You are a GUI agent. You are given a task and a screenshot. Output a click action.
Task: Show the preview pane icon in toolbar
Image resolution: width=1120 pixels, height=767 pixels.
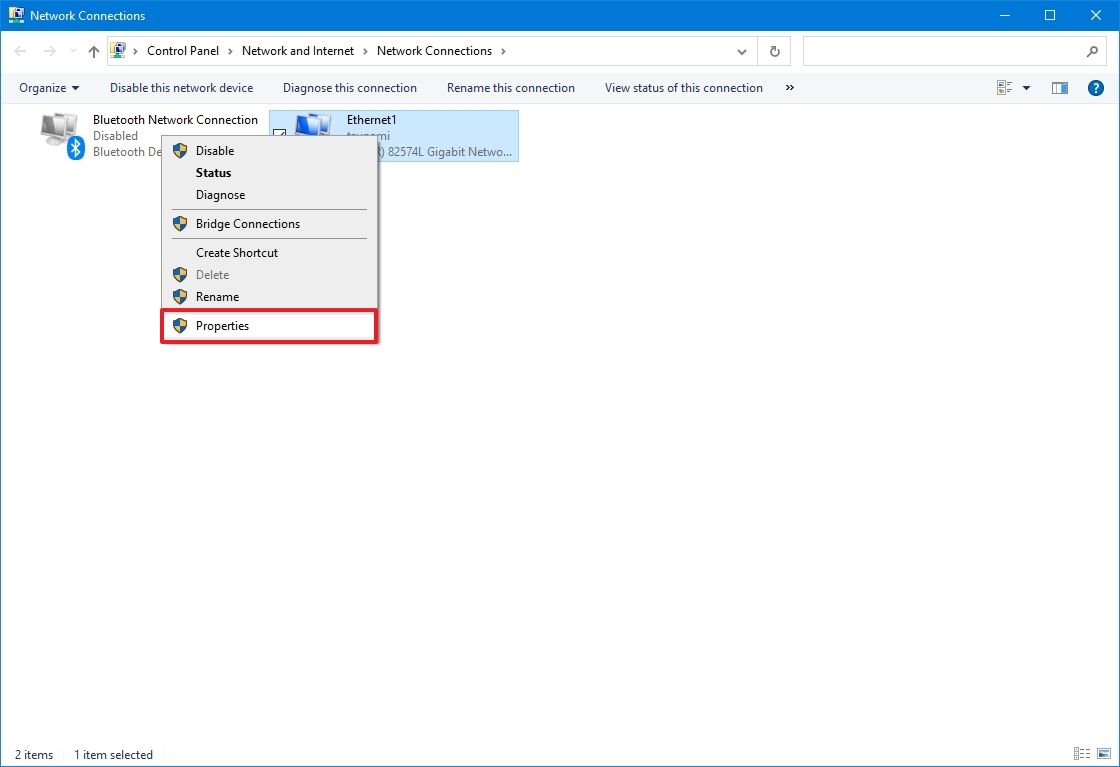(x=1059, y=87)
